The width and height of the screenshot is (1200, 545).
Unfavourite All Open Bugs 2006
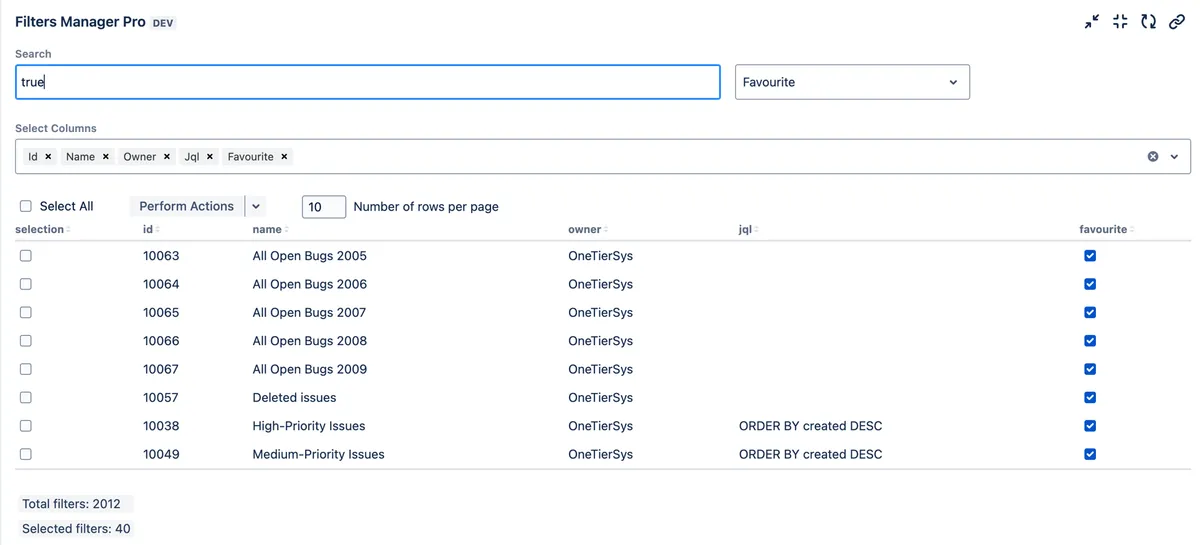1090,284
